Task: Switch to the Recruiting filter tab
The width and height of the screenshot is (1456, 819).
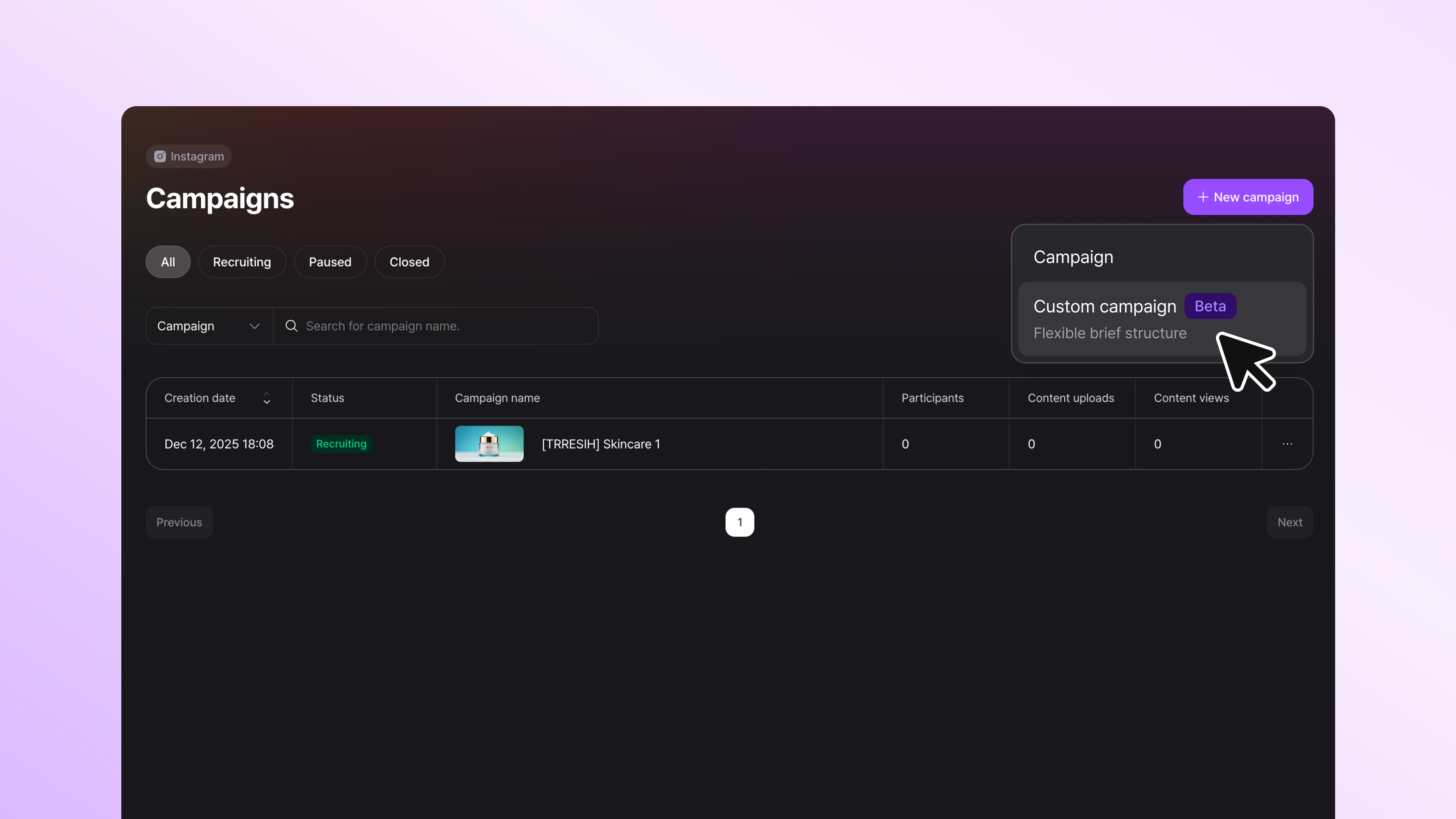Action: click(242, 262)
